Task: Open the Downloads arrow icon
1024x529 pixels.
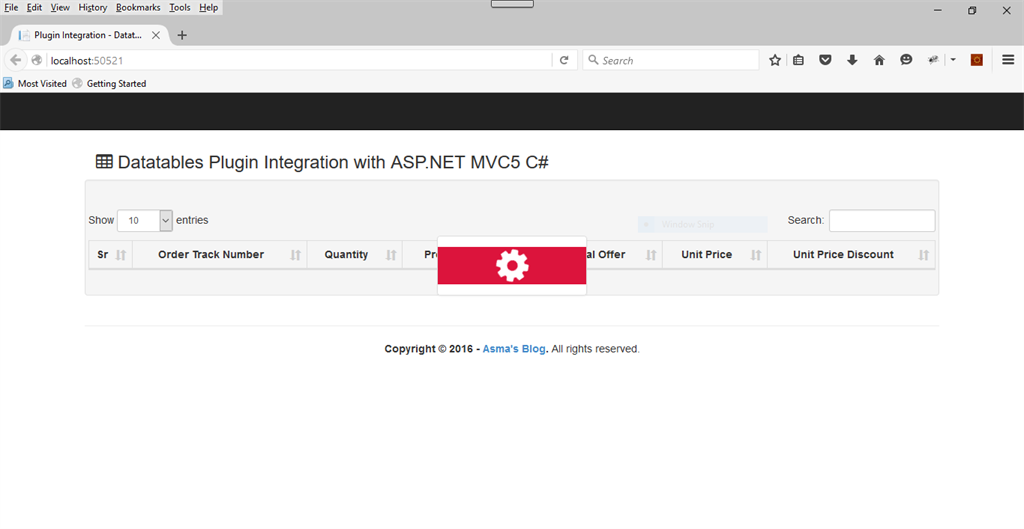Action: (x=852, y=60)
